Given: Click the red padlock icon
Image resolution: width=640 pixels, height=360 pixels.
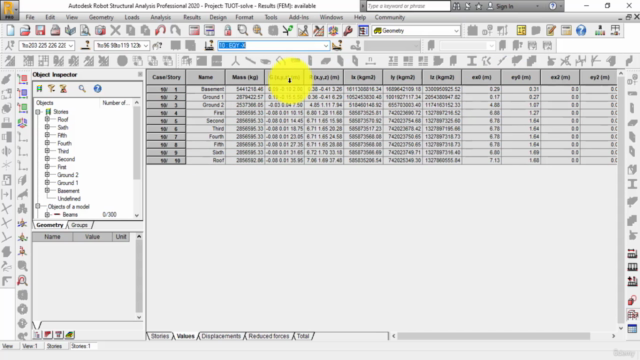Looking at the screenshot, I should (x=227, y=31).
